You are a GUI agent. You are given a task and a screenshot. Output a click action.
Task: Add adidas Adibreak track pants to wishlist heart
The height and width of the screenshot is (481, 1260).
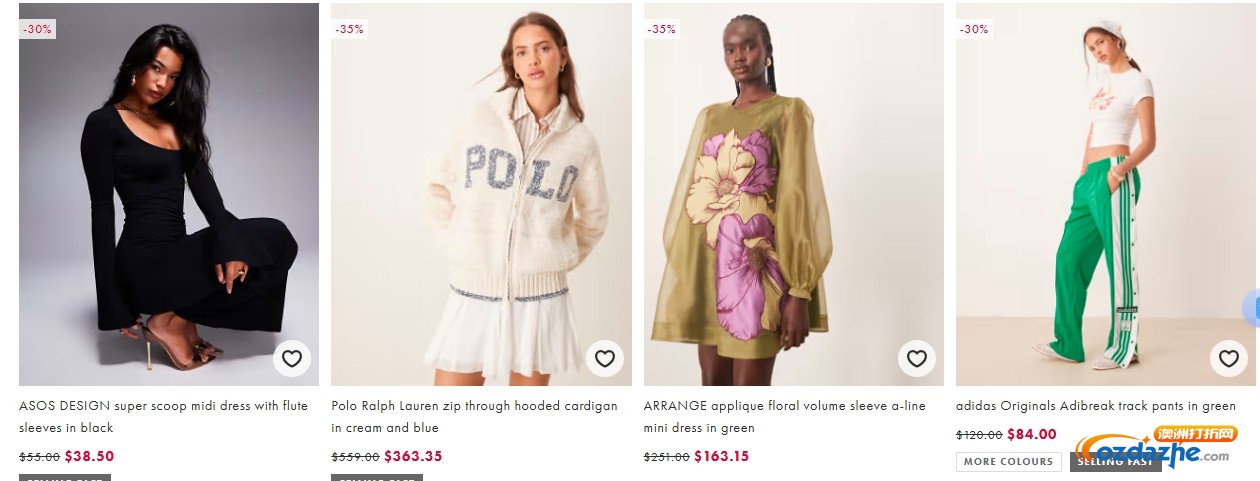1229,358
